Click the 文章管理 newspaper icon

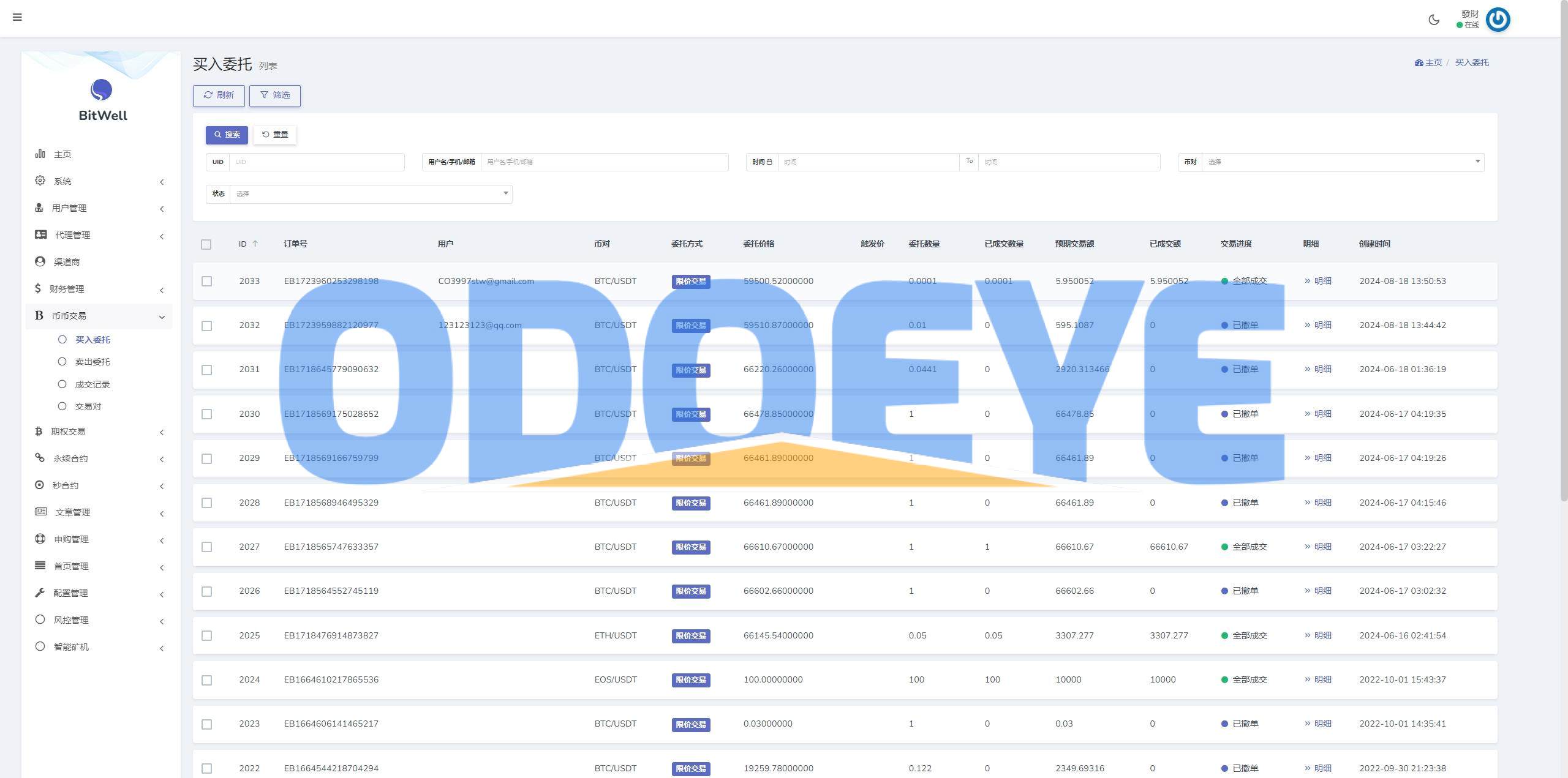(x=41, y=512)
